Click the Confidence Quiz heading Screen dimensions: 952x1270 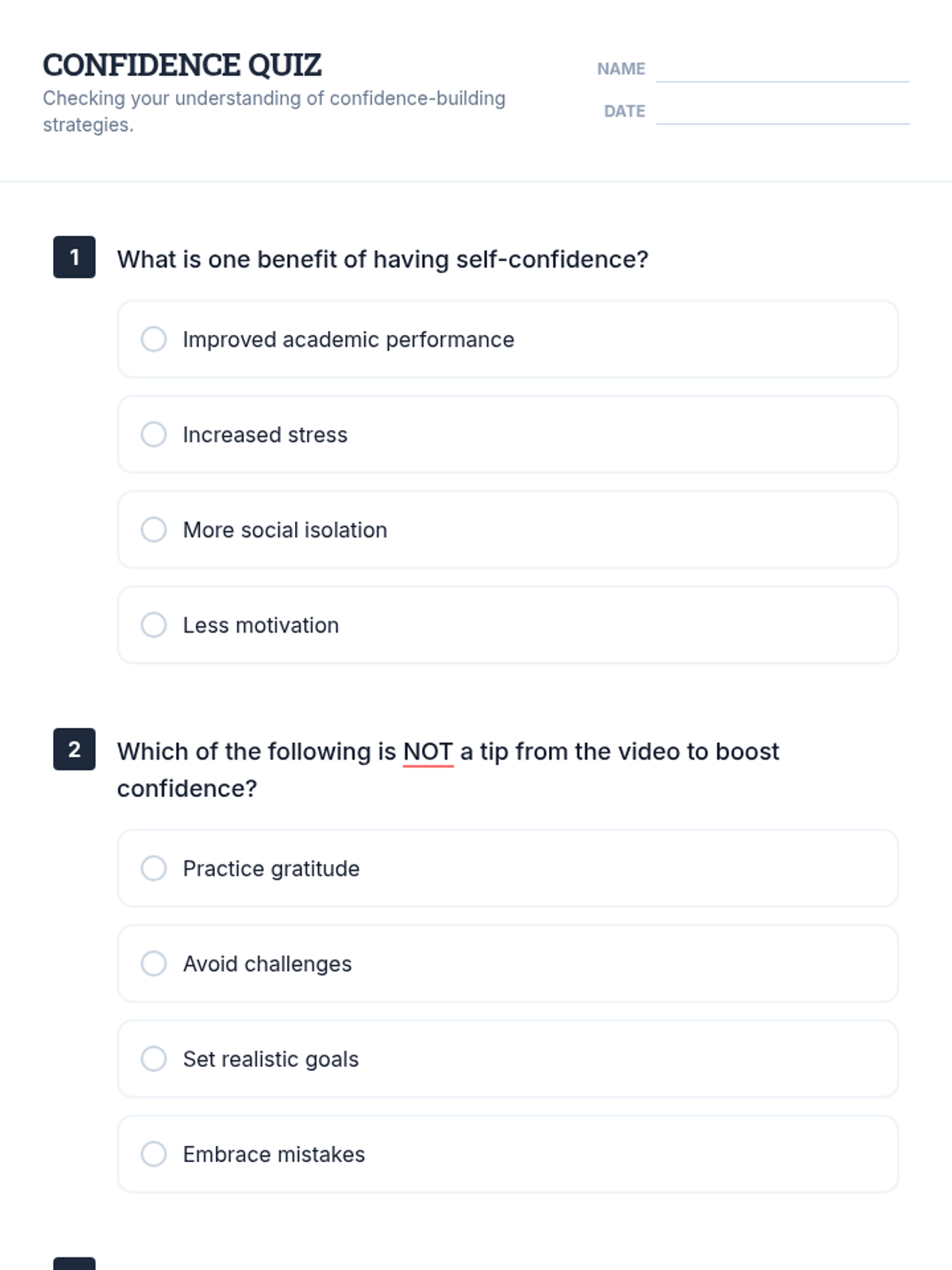pos(182,65)
